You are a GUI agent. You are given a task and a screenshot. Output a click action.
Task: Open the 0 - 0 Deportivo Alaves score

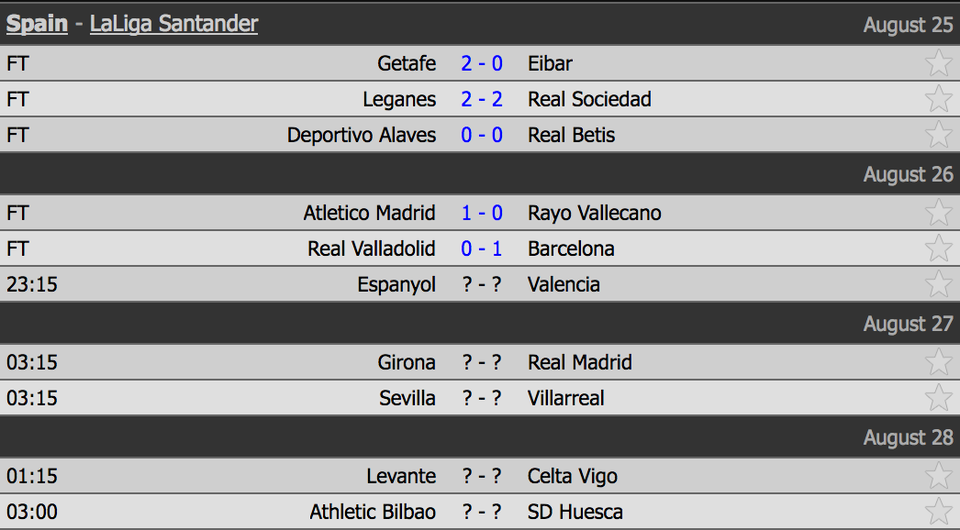pos(482,134)
